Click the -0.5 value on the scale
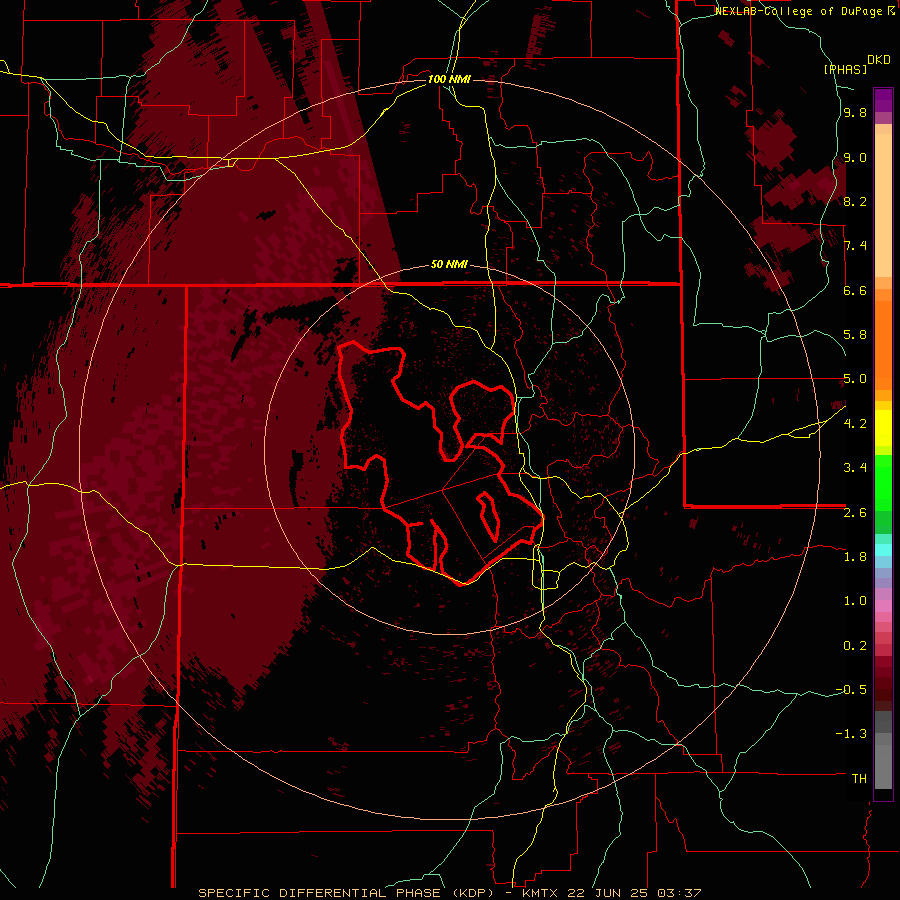This screenshot has width=900, height=900. coord(851,690)
